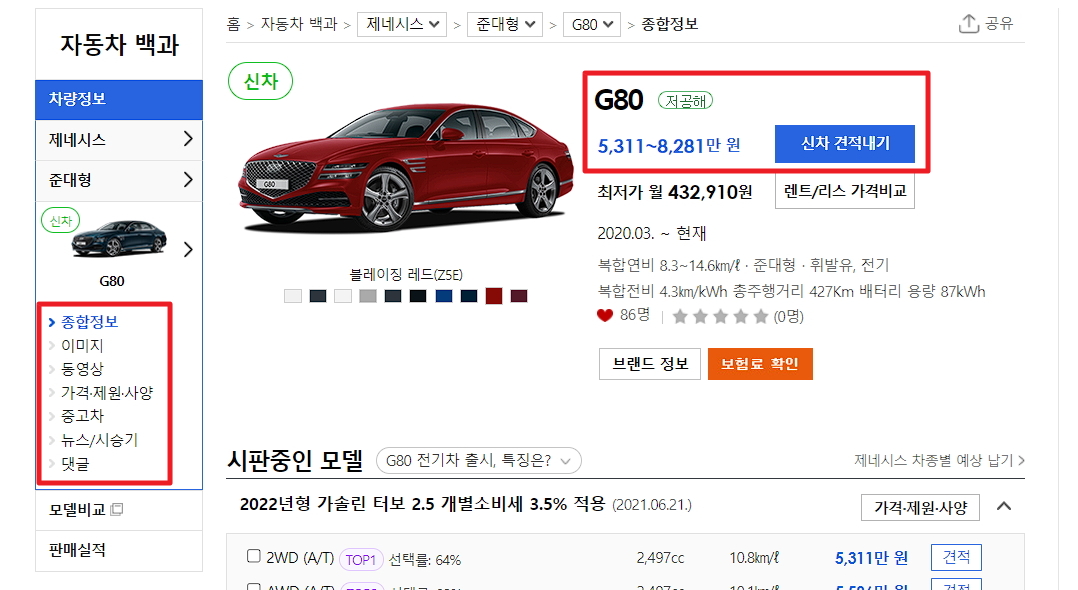Expand the 준대형 row arrow in sidebar

[x=188, y=180]
